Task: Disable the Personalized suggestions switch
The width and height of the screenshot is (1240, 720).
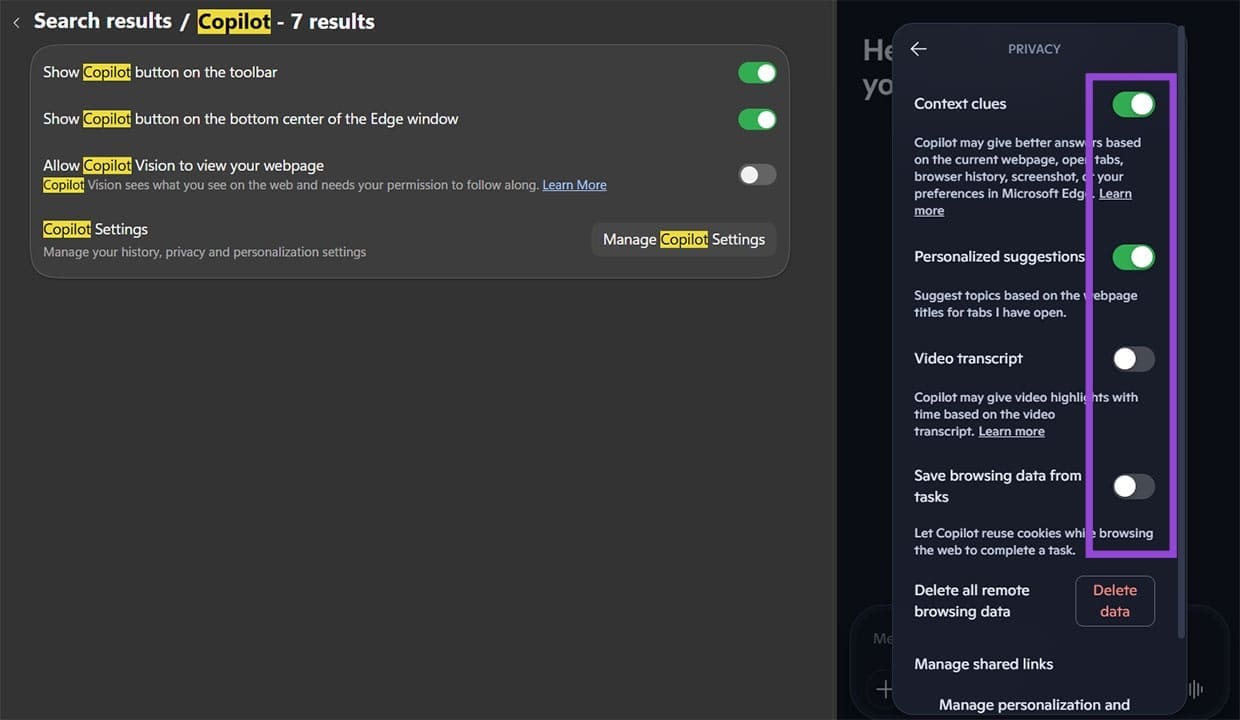Action: click(1134, 257)
